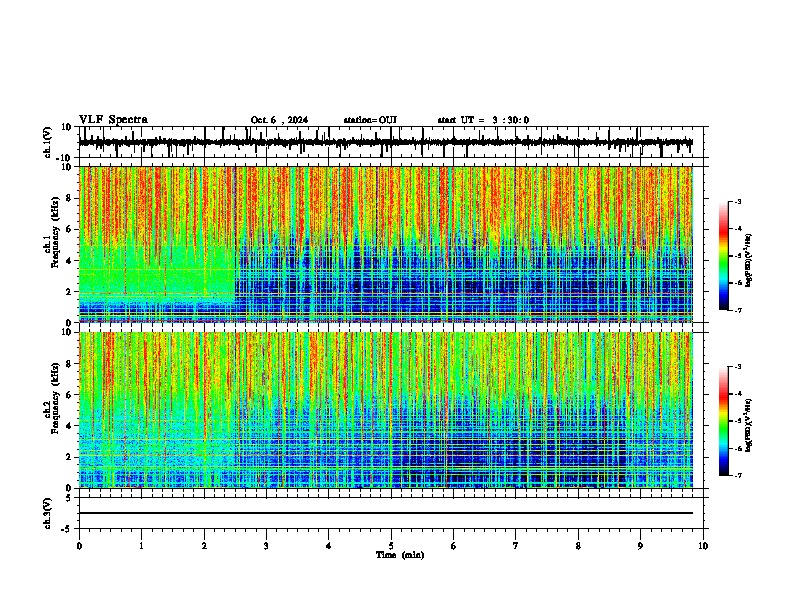Click the "3" tick on the time axis

click(266, 546)
